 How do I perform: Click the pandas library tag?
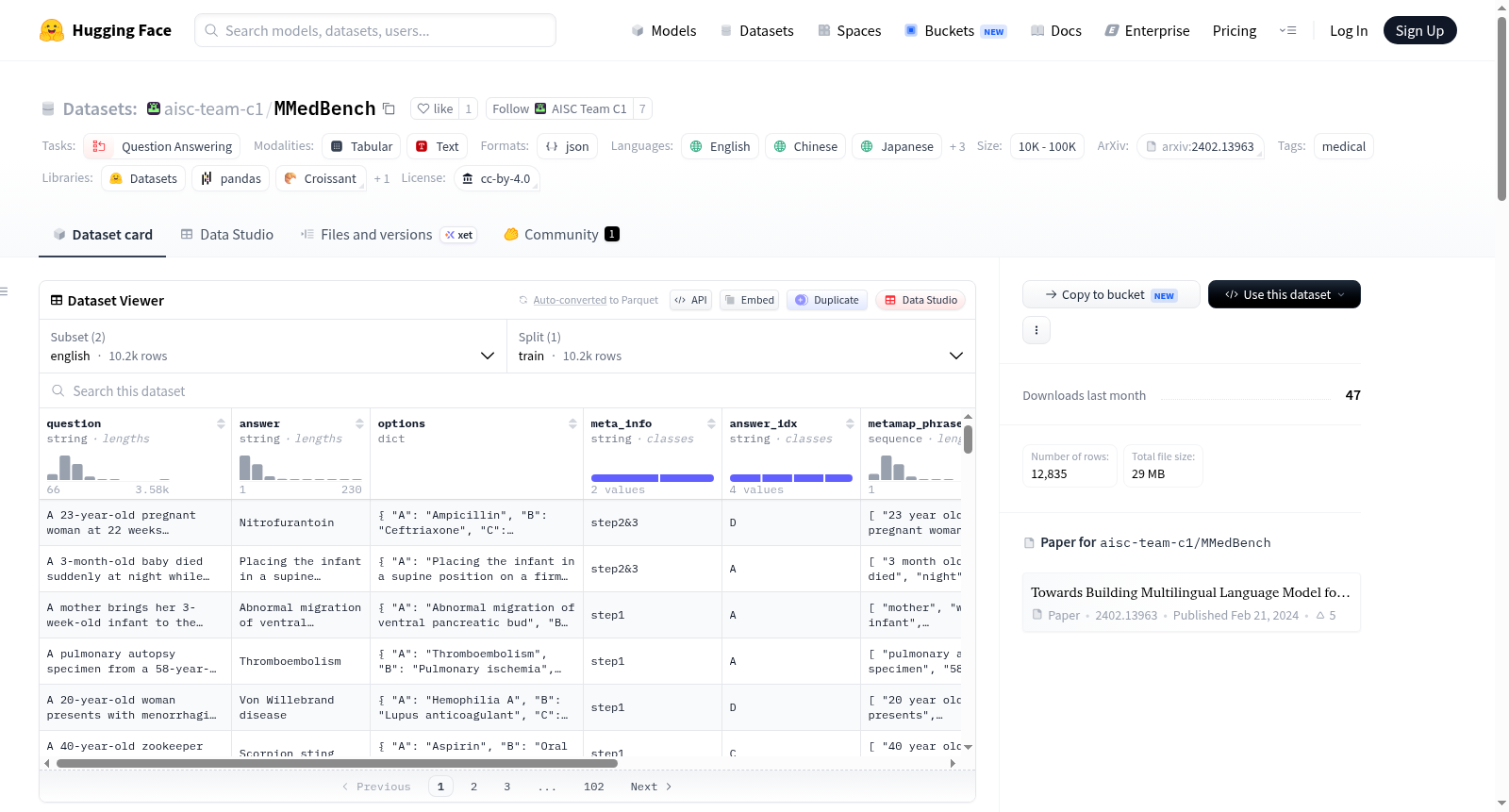pyautogui.click(x=231, y=178)
